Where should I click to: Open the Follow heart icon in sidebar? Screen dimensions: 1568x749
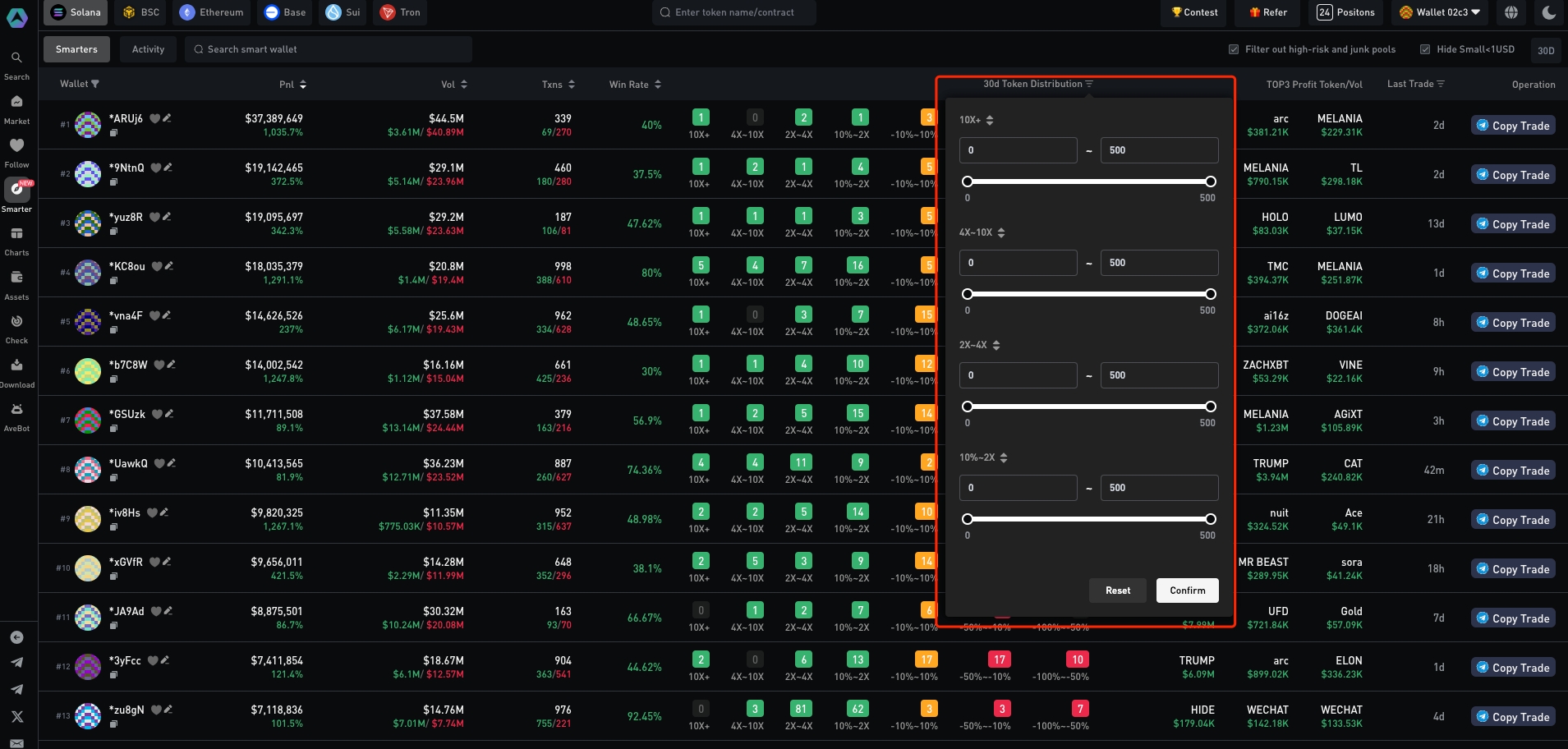tap(16, 146)
